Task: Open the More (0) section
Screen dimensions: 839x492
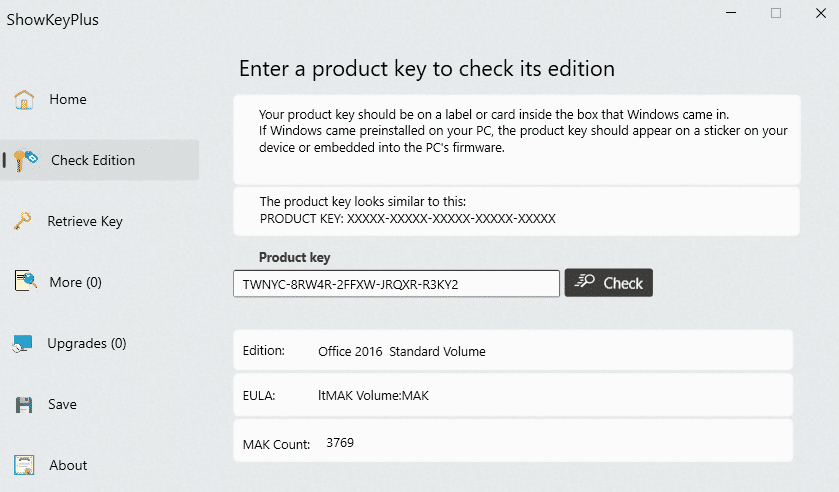Action: click(76, 282)
